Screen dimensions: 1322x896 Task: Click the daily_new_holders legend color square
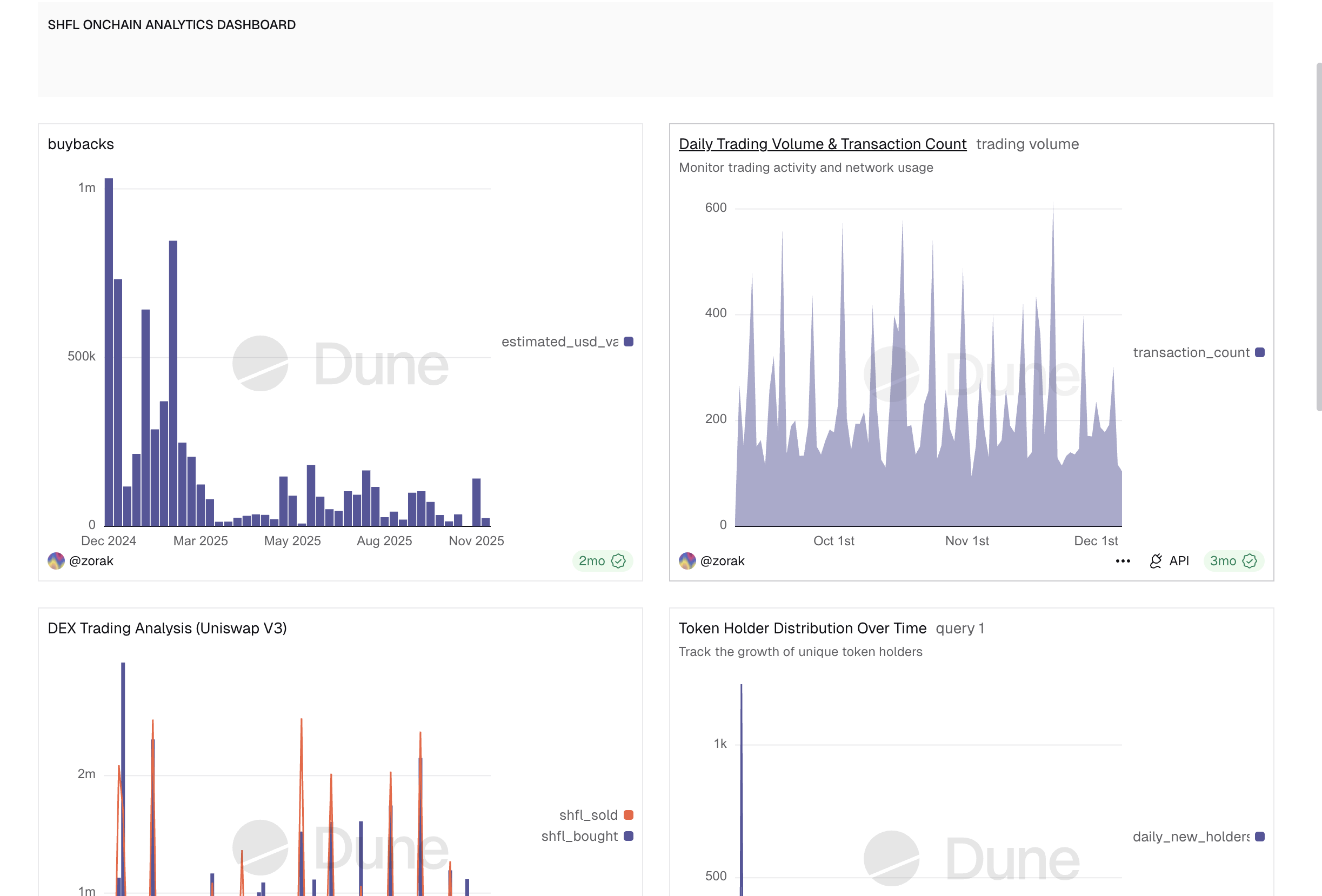pos(1260,837)
